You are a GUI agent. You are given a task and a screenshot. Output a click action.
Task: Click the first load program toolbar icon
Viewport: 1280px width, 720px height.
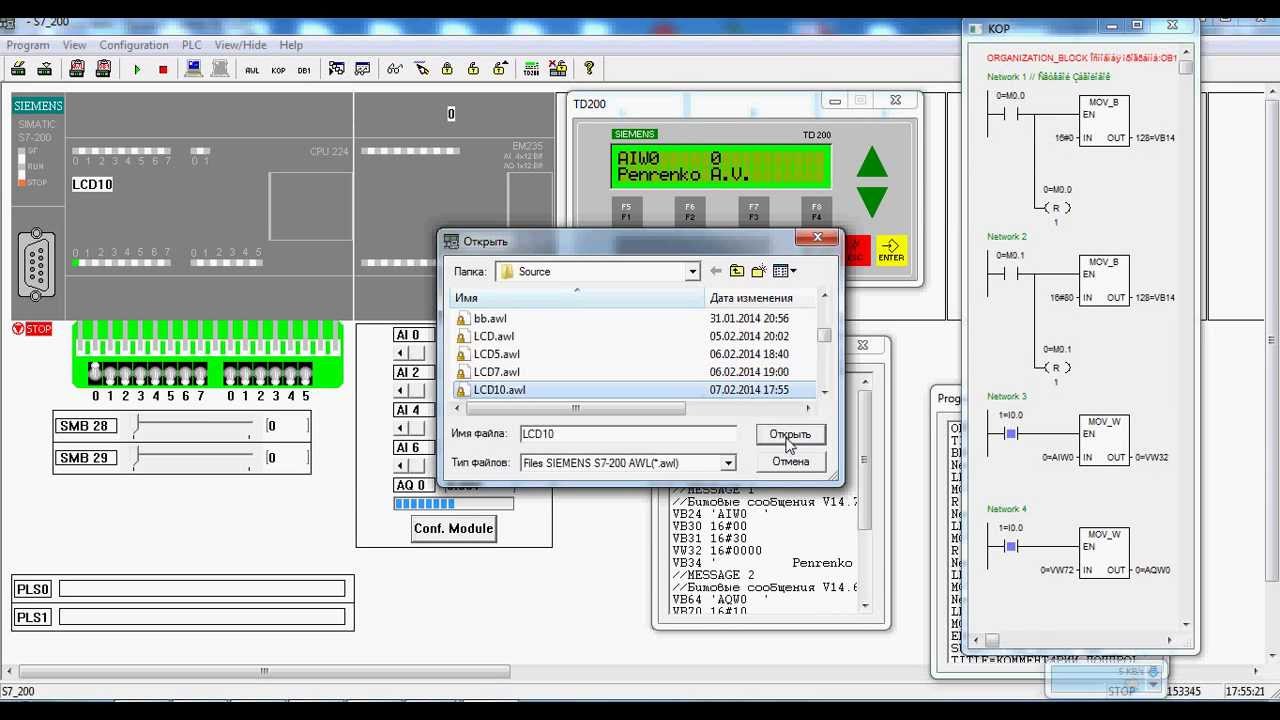(19, 69)
